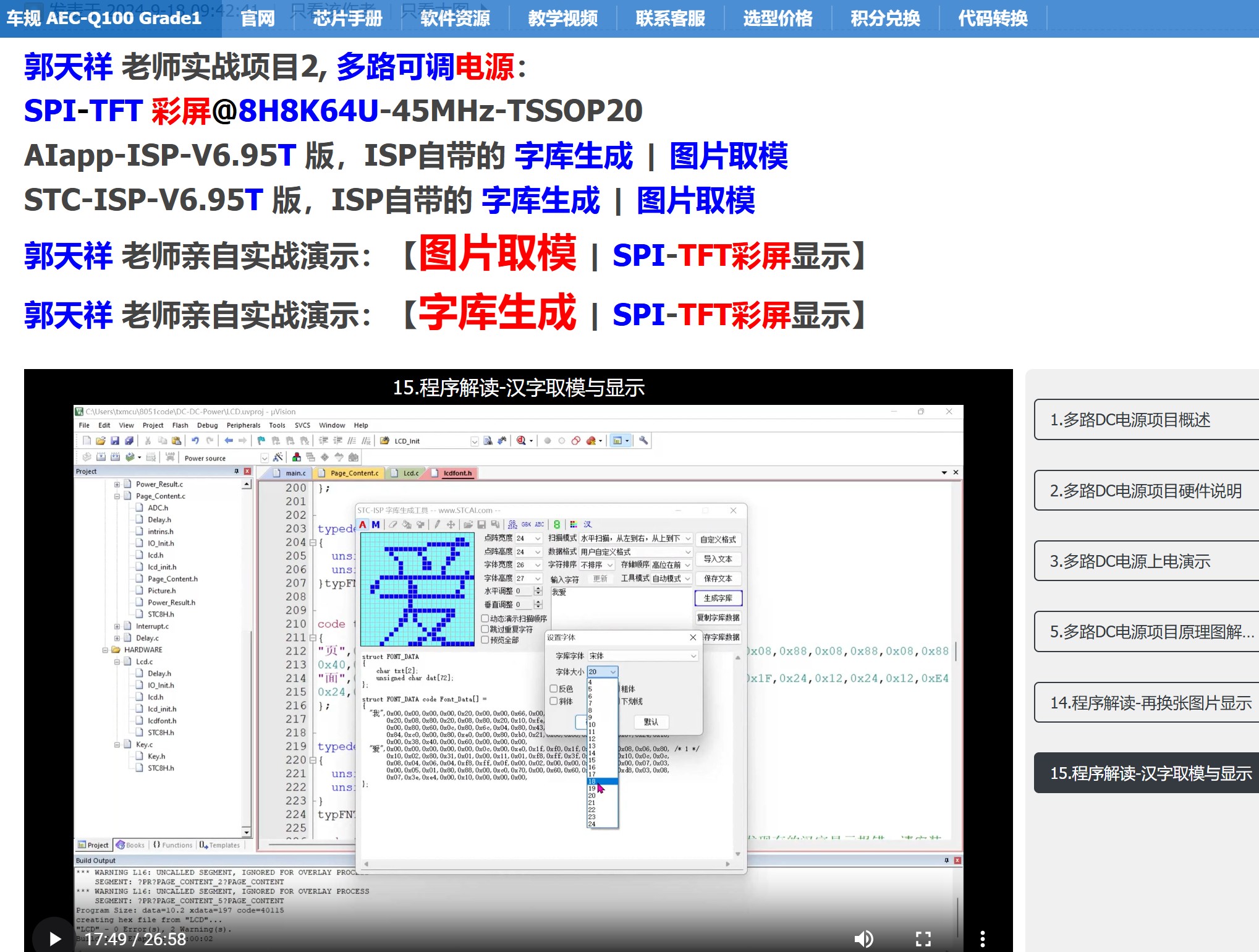Open the video's three-dot options menu
This screenshot has height=952, width=1259.
(x=982, y=939)
